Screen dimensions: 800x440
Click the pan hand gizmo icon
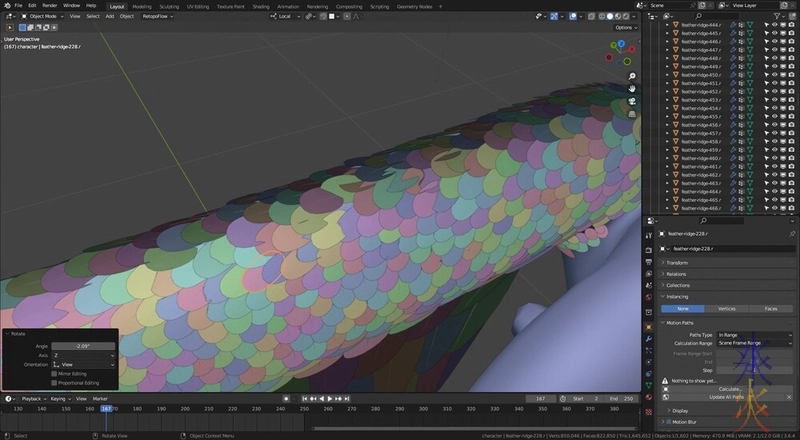click(632, 88)
